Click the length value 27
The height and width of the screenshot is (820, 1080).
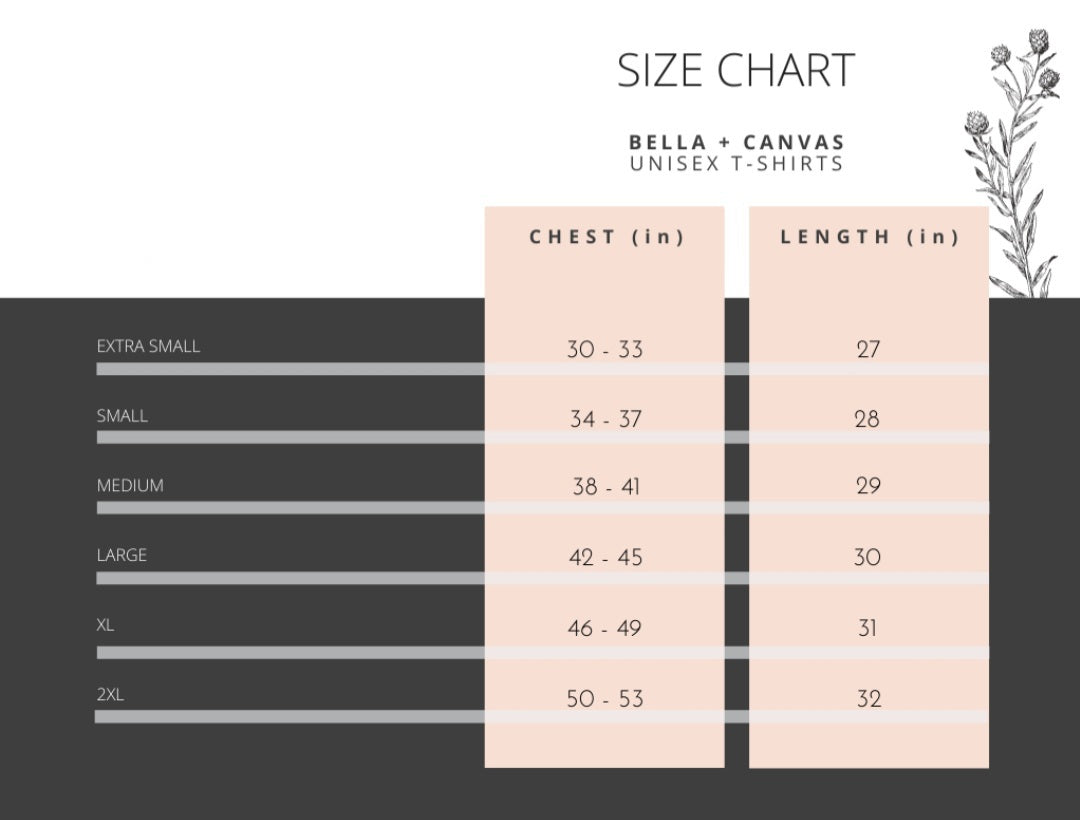tap(868, 350)
